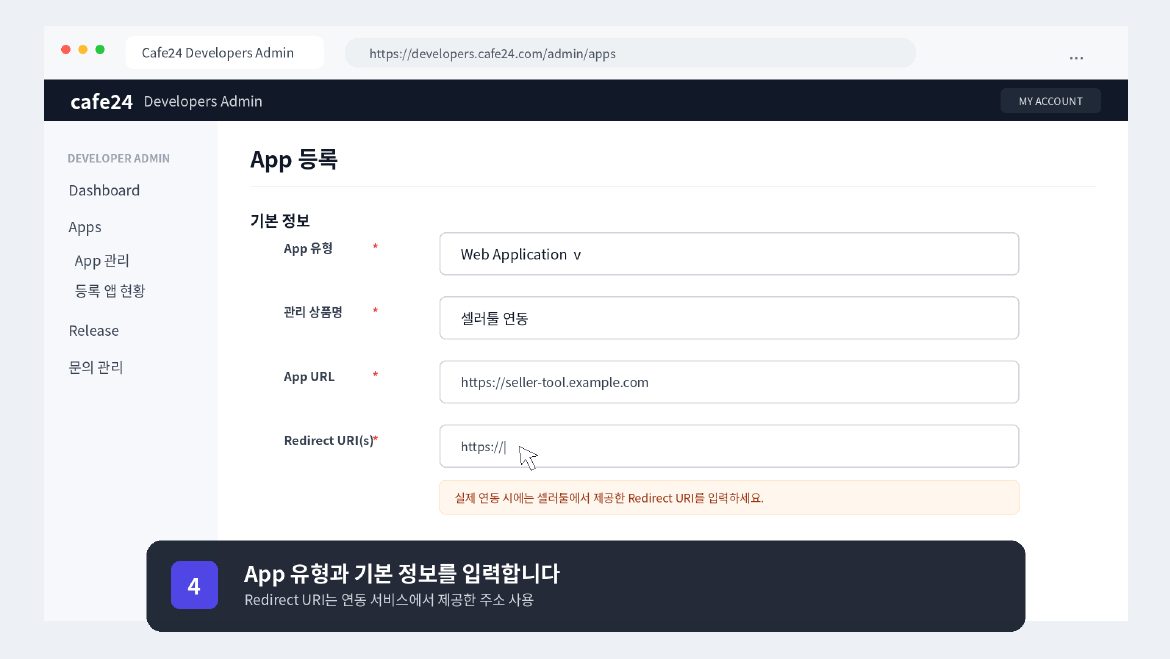This screenshot has height=659, width=1170.
Task: Select the Cafe24 Developers Admin browser tab
Action: point(225,53)
